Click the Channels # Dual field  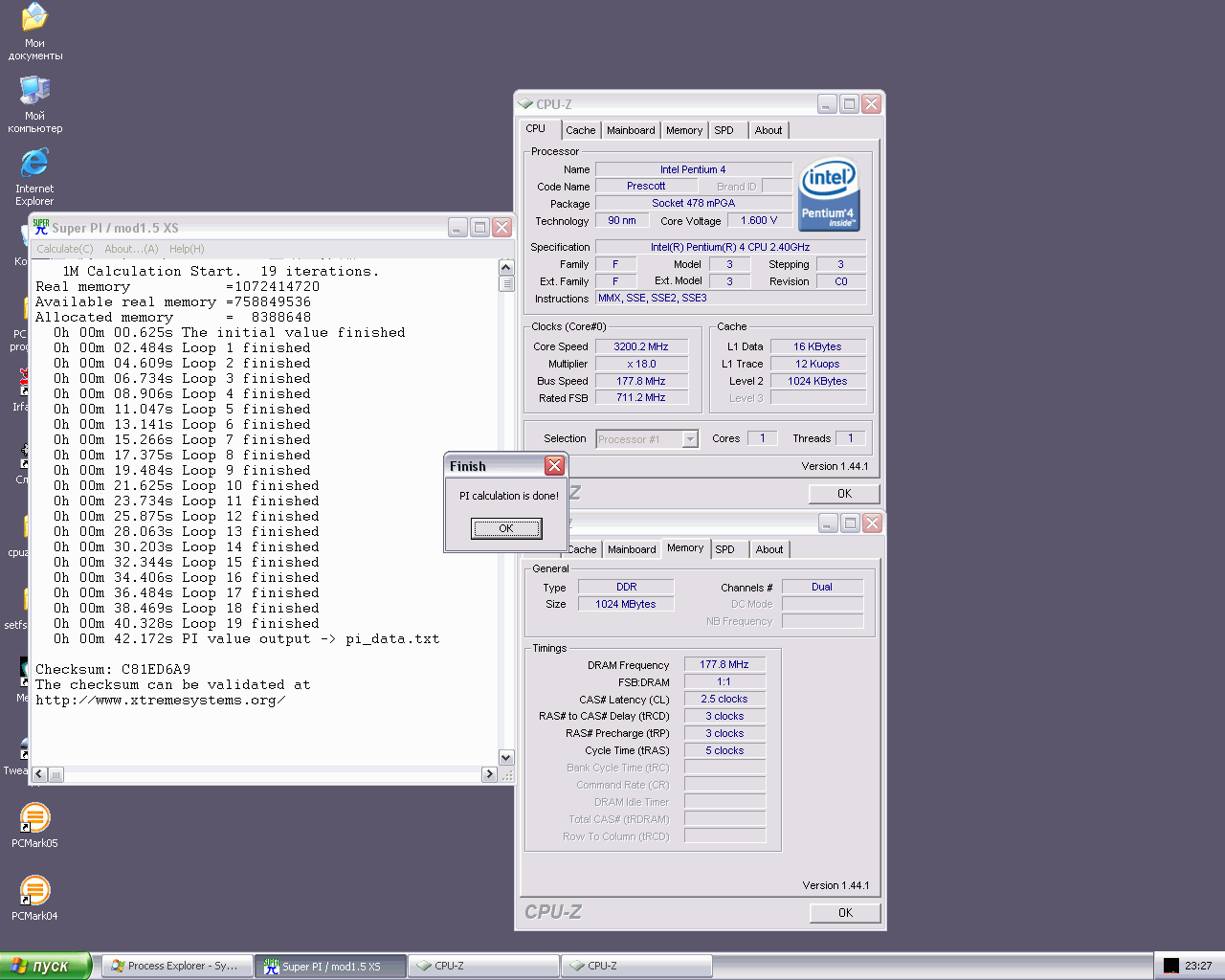click(822, 587)
